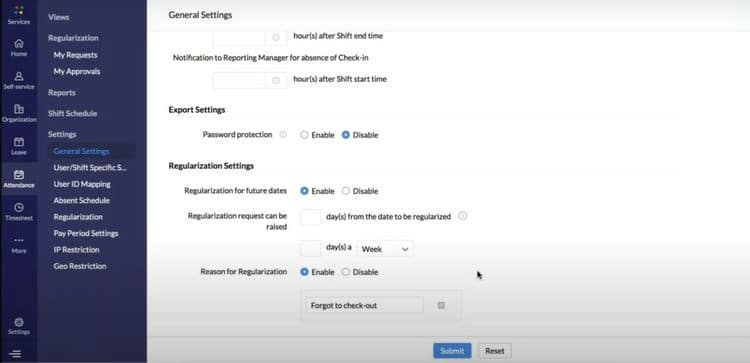The height and width of the screenshot is (363, 750).
Task: Enable Regularization for future dates
Action: click(x=304, y=191)
